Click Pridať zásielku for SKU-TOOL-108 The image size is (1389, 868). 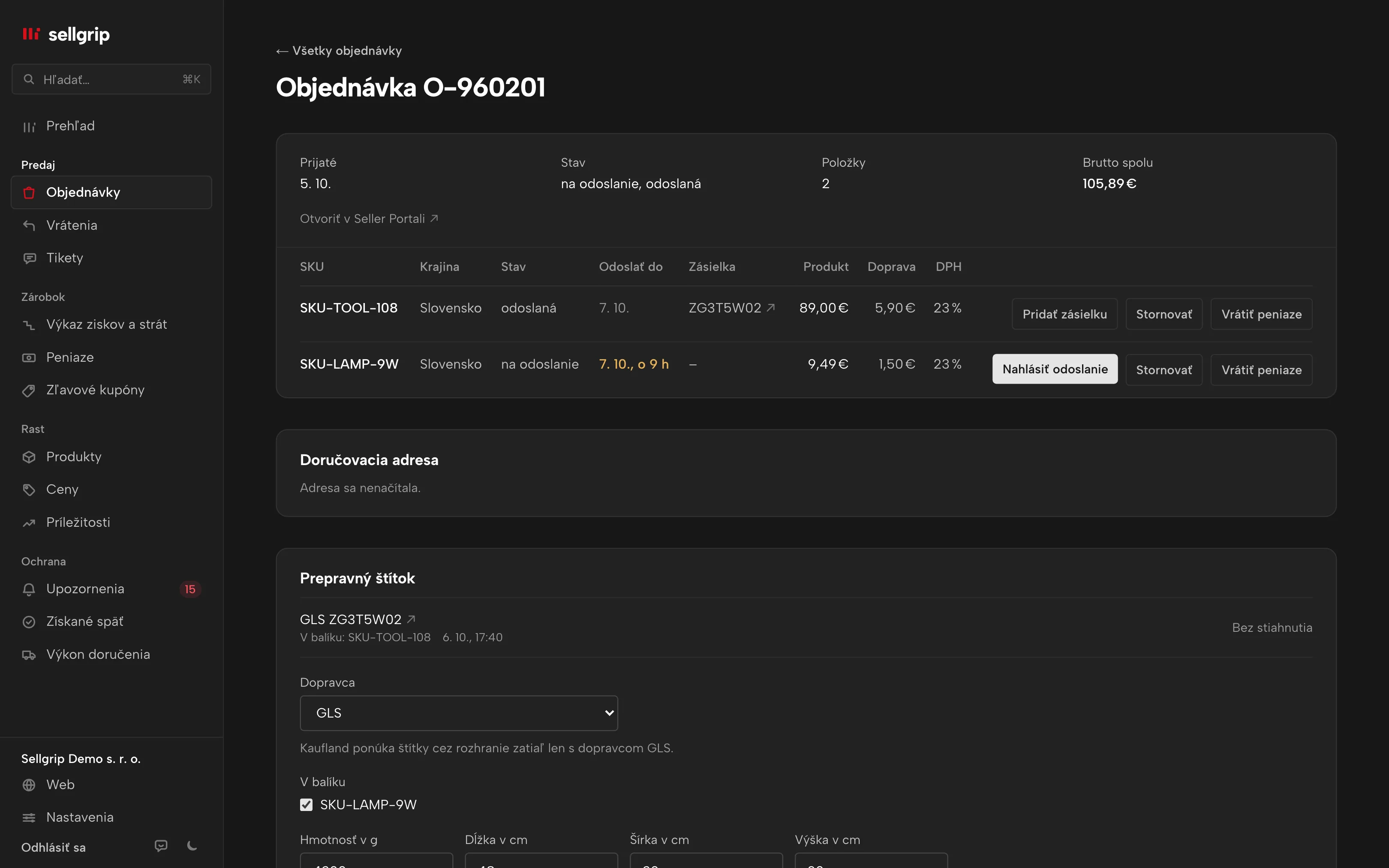point(1065,314)
